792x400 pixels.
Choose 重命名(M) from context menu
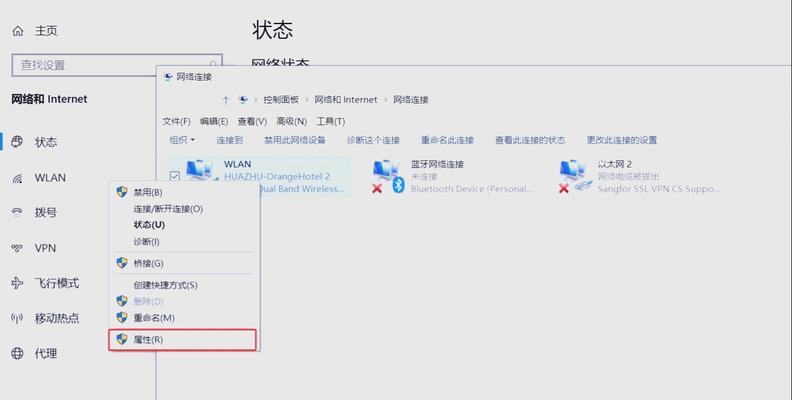pyautogui.click(x=184, y=318)
